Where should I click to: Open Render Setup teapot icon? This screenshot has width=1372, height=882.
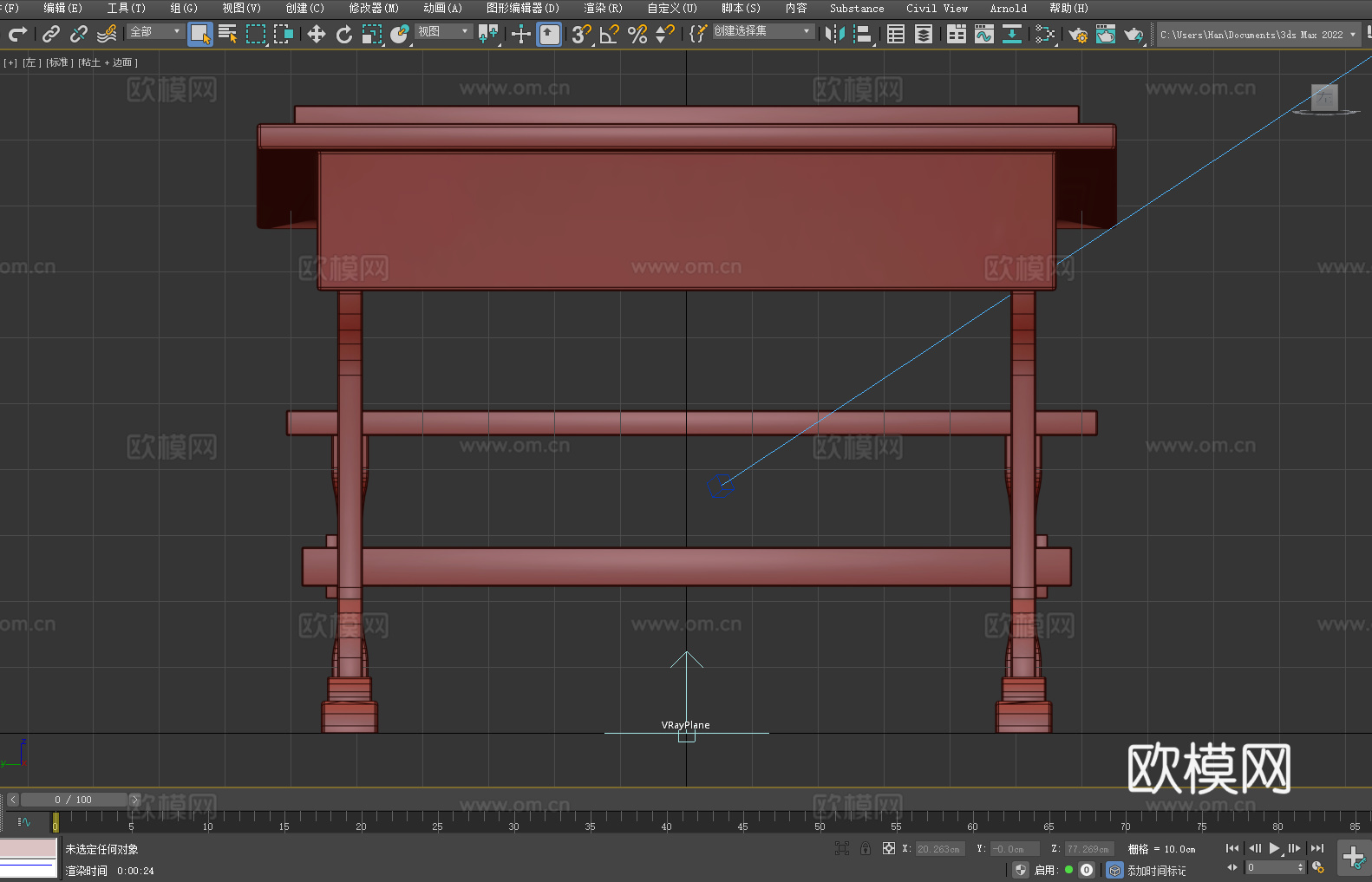click(x=1078, y=34)
